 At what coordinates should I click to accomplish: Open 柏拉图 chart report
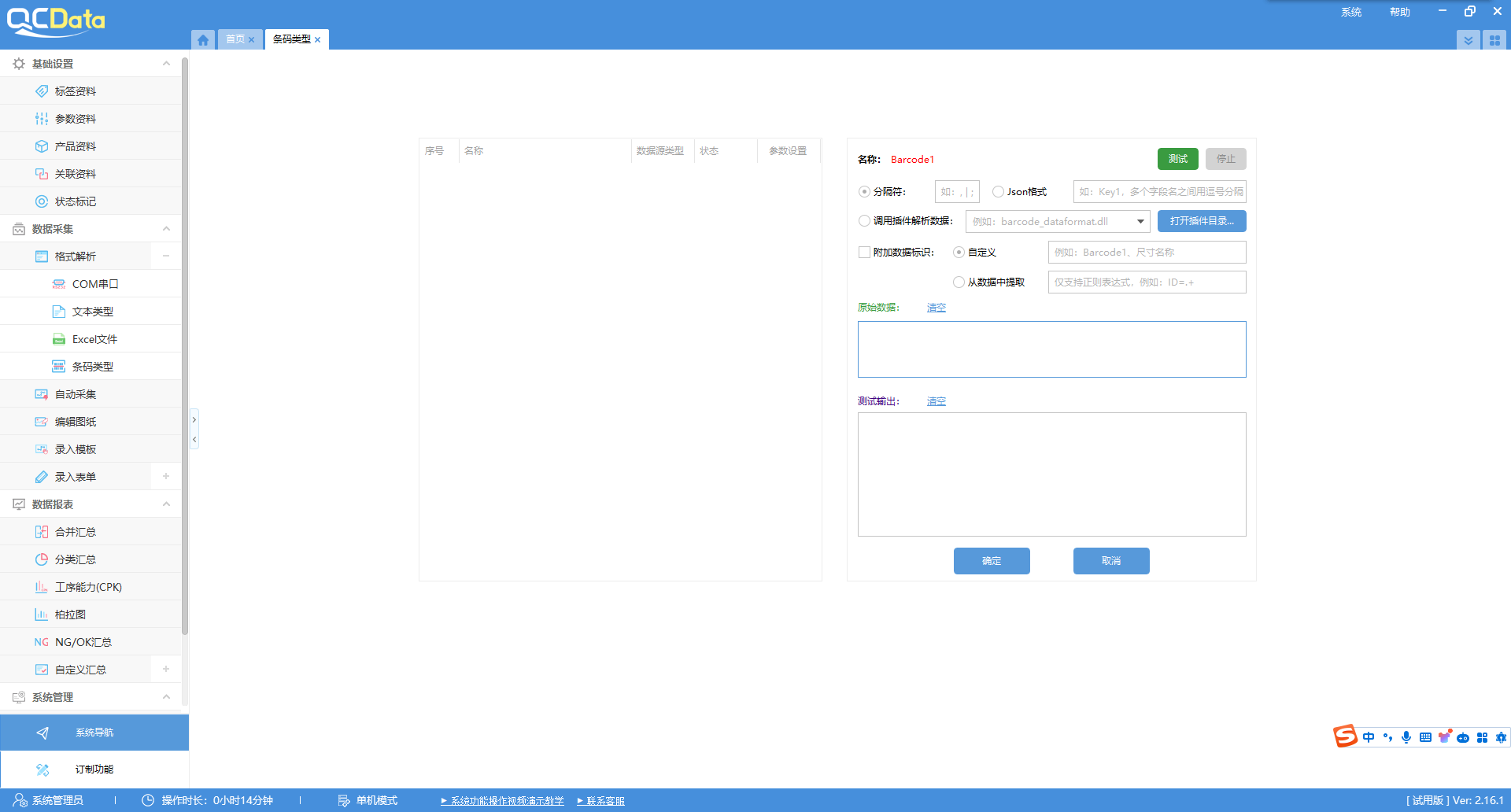[70, 615]
